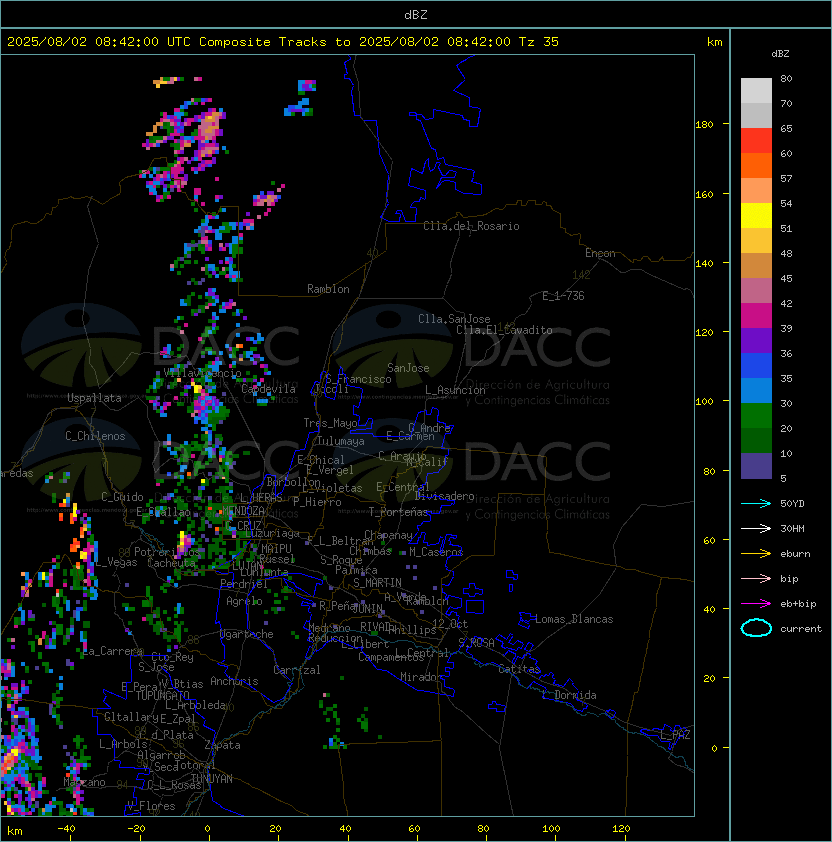The image size is (832, 842).
Task: Click the 120 km tick on horizontal axis
Action: [621, 829]
